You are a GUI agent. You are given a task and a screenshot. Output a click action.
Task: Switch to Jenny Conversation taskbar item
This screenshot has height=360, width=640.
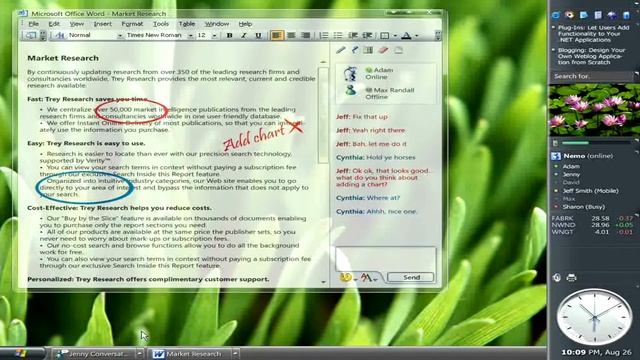pos(93,353)
